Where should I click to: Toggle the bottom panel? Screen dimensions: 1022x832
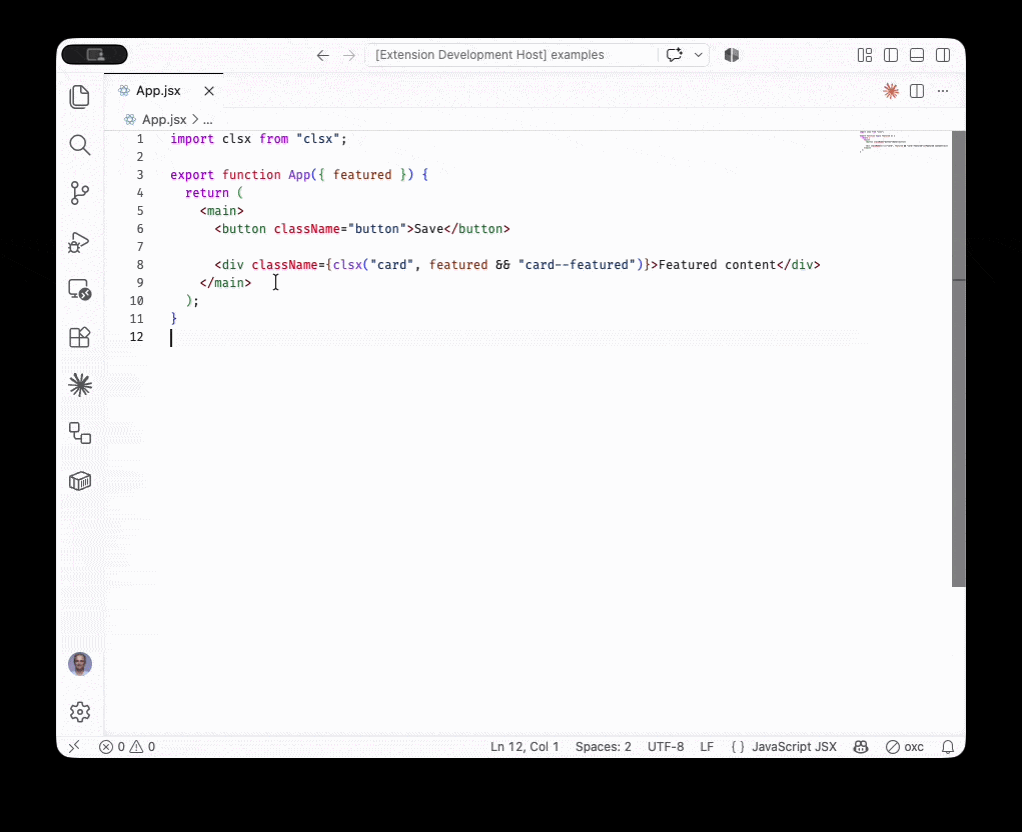tap(917, 55)
